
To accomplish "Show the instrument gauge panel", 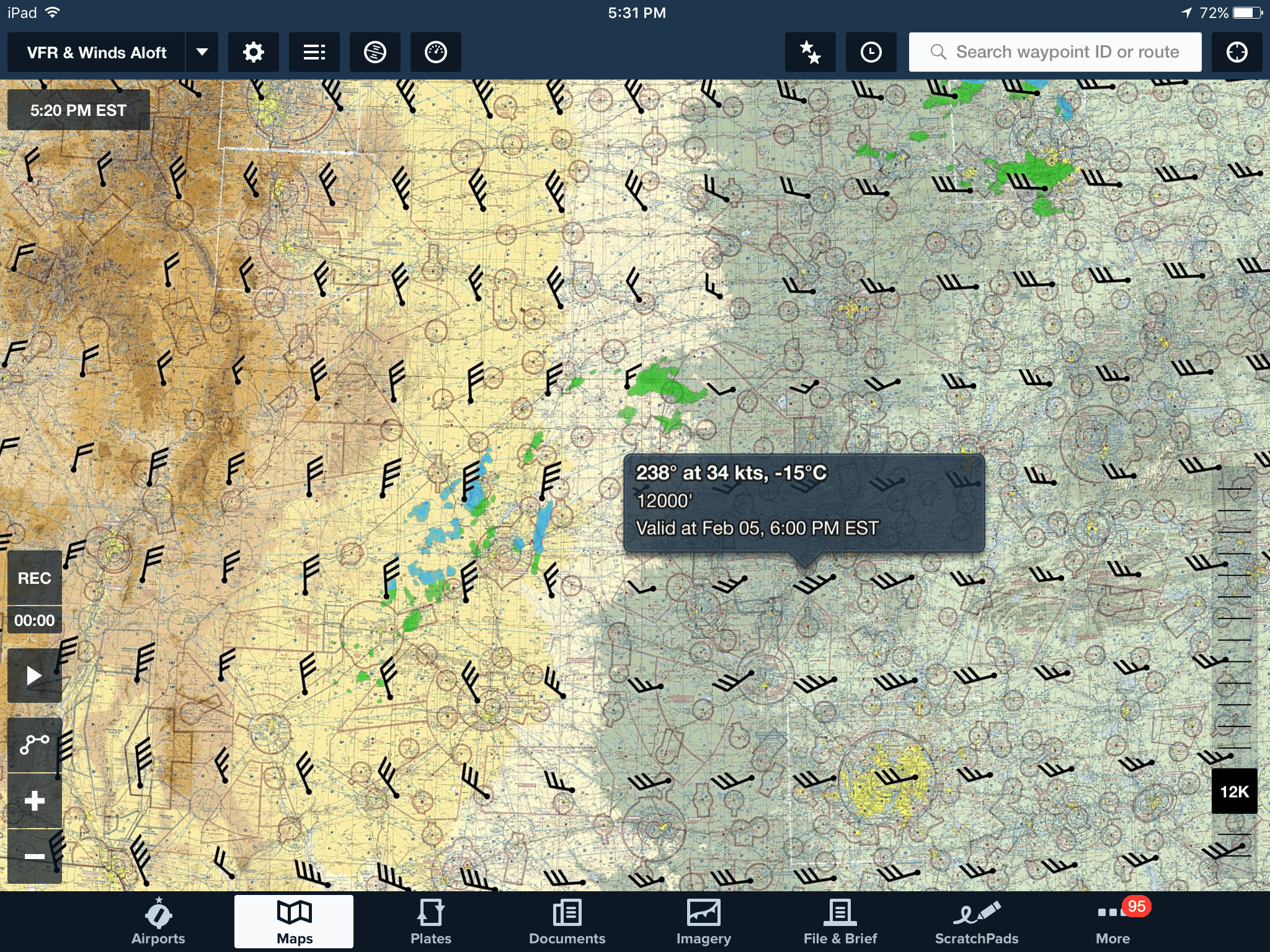I will (x=436, y=53).
